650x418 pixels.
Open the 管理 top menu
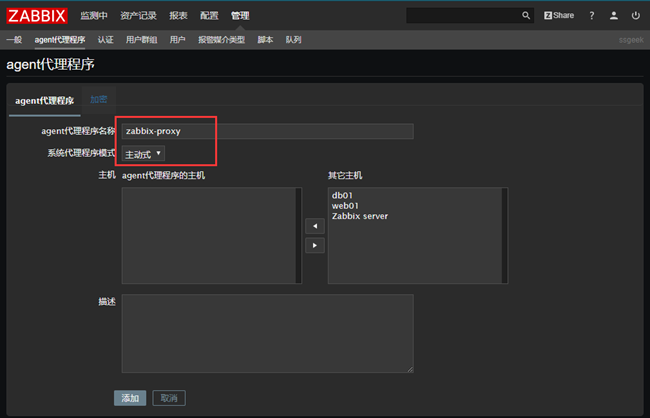[240, 16]
